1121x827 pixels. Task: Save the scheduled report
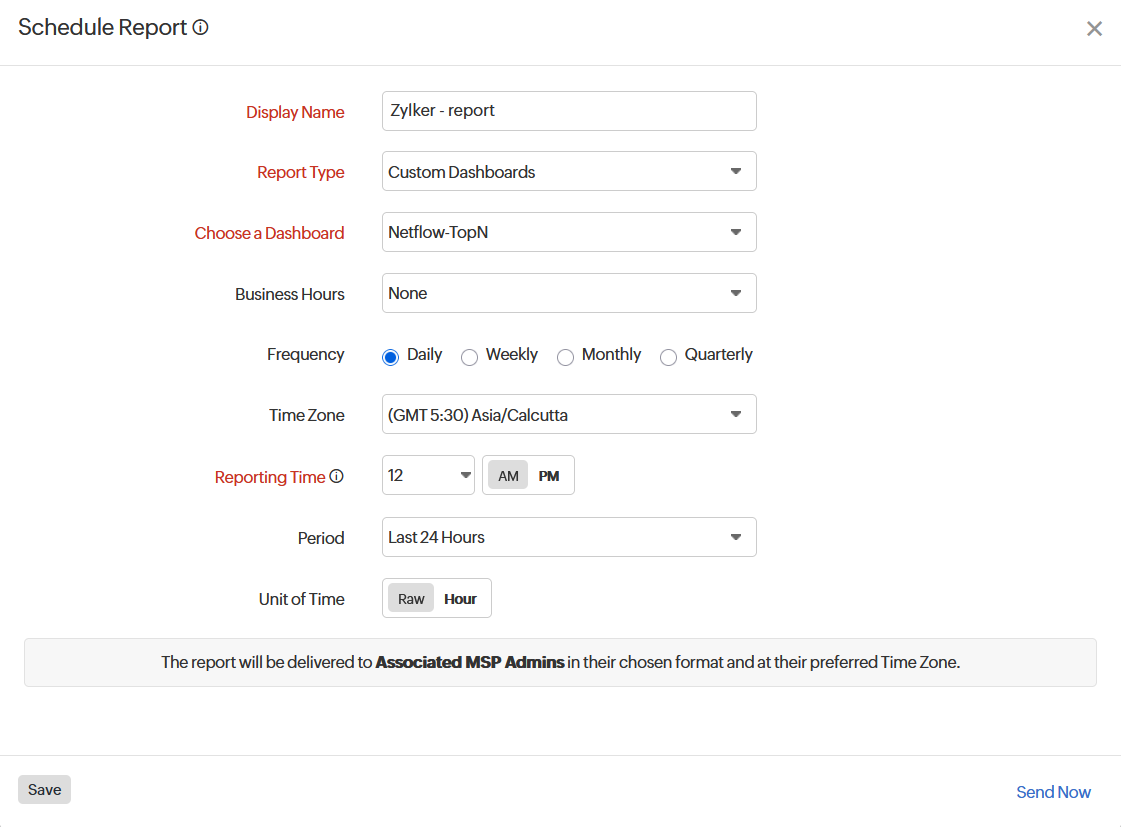pyautogui.click(x=44, y=789)
